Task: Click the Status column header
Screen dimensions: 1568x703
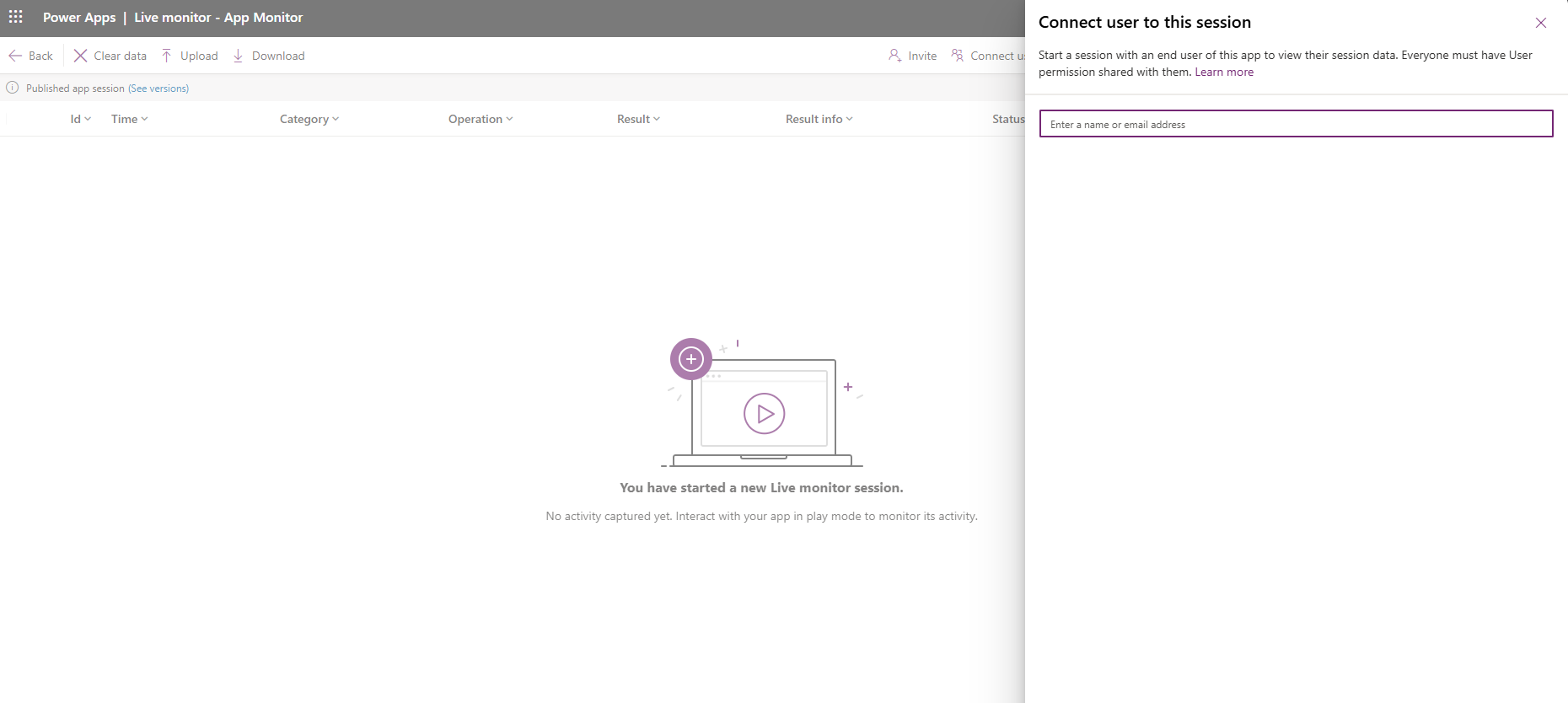Action: pos(1008,119)
